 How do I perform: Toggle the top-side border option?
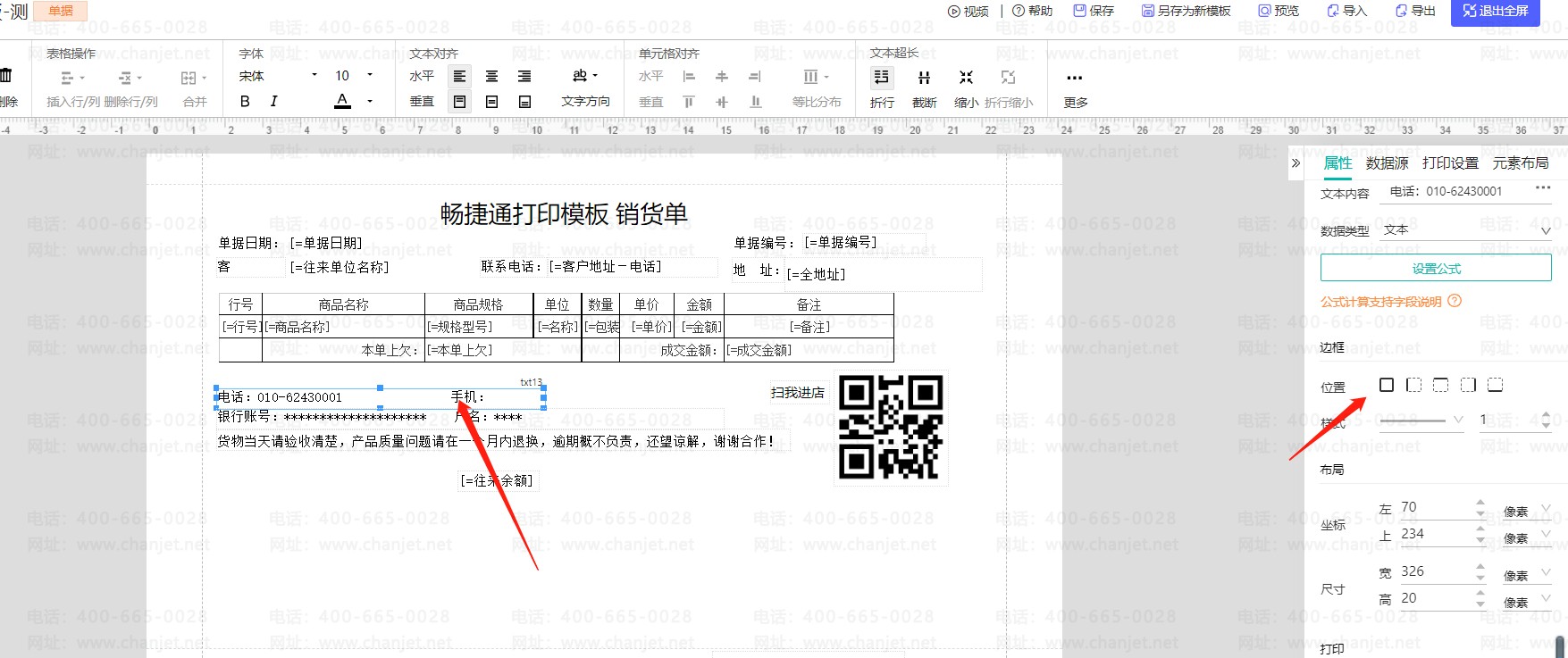point(1440,385)
